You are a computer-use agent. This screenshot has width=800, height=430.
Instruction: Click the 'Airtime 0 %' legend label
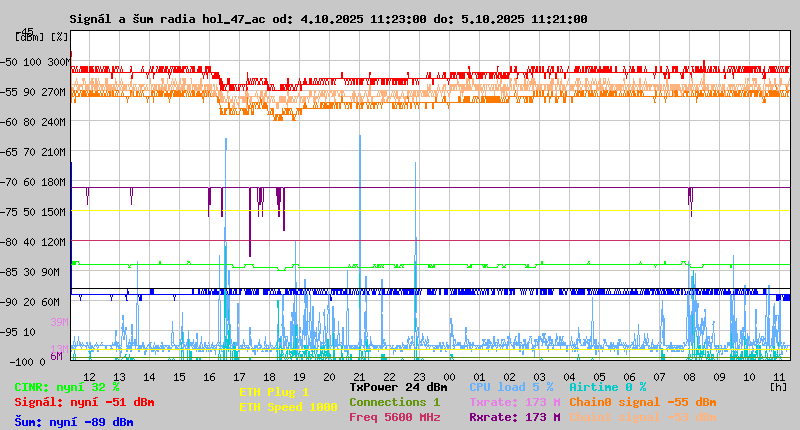point(608,387)
